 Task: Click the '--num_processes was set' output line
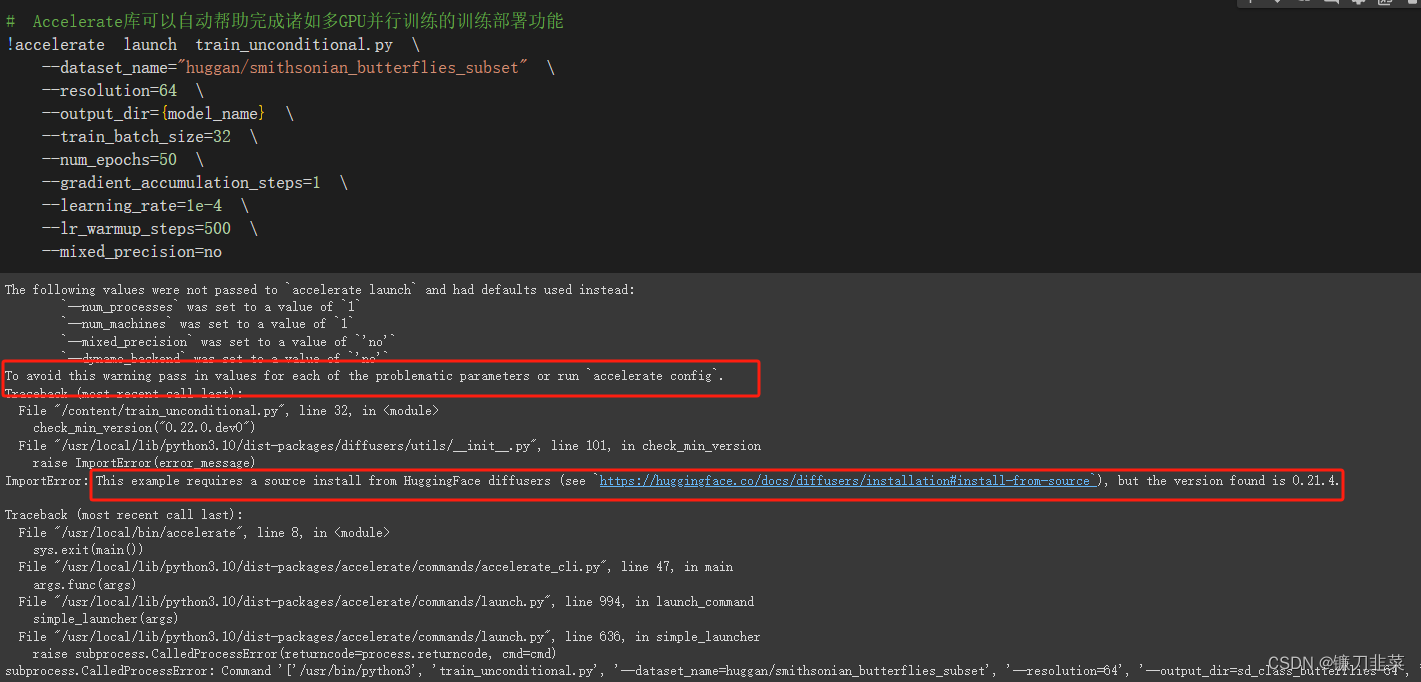pos(211,307)
